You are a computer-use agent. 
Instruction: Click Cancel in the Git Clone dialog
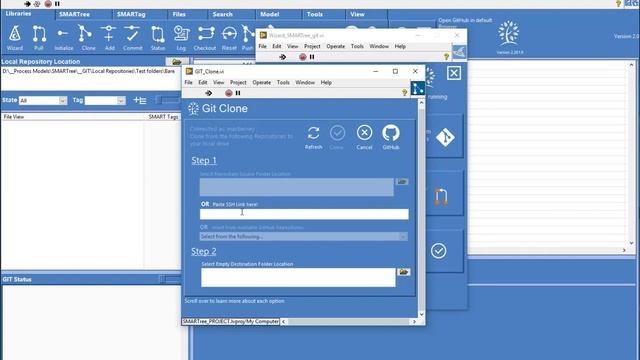pos(364,138)
